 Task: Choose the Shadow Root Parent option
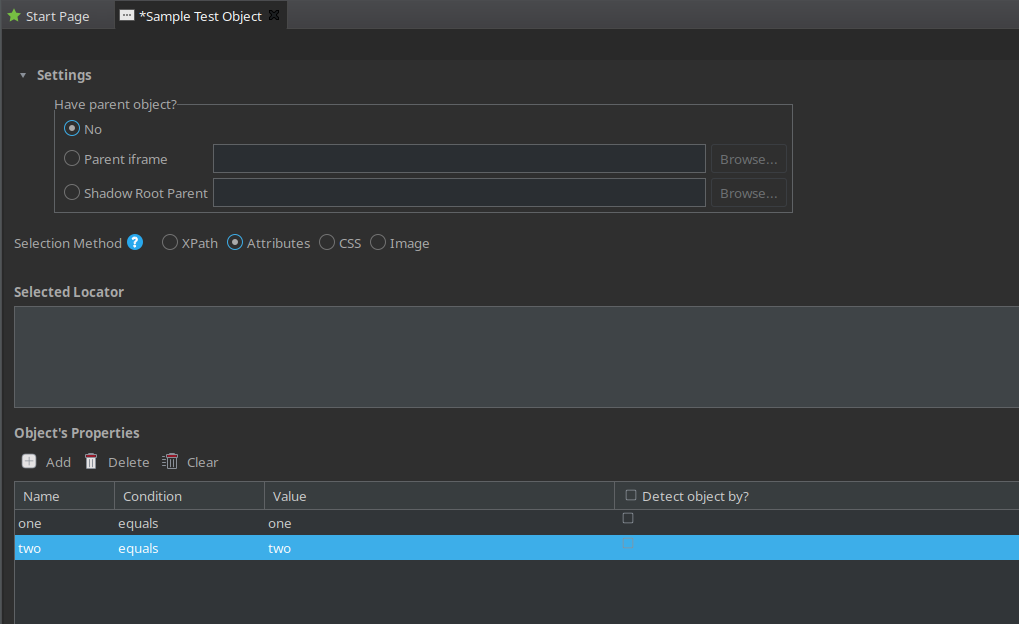tap(72, 193)
